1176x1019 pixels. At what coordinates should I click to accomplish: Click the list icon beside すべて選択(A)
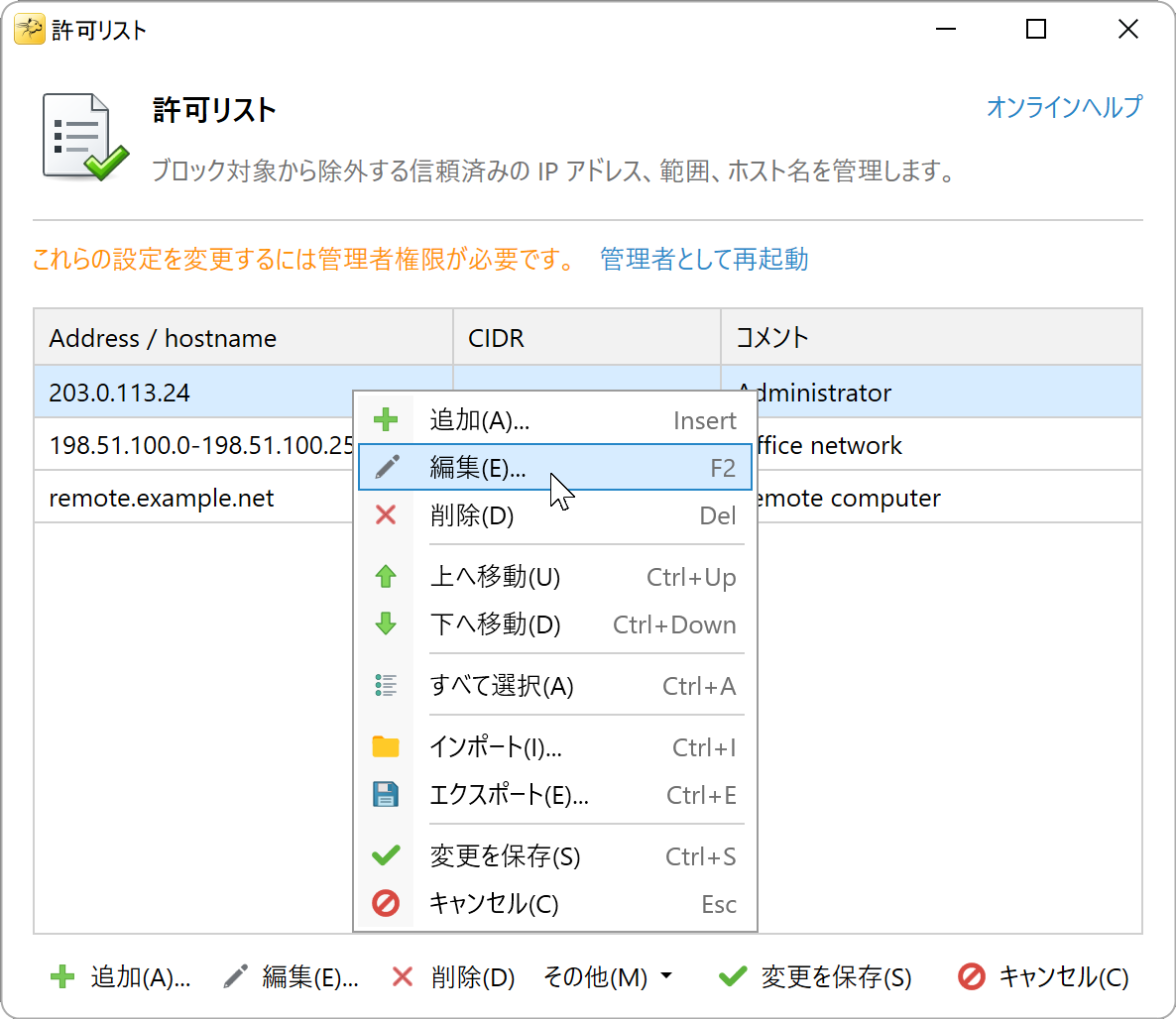pyautogui.click(x=386, y=685)
